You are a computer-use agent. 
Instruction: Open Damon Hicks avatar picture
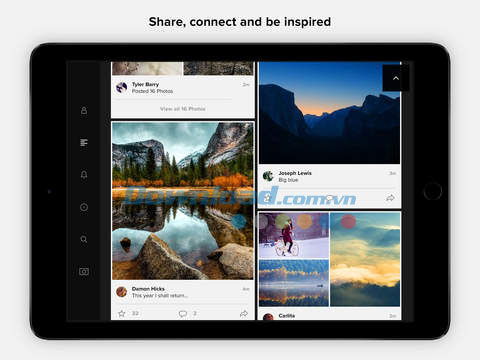[122, 292]
